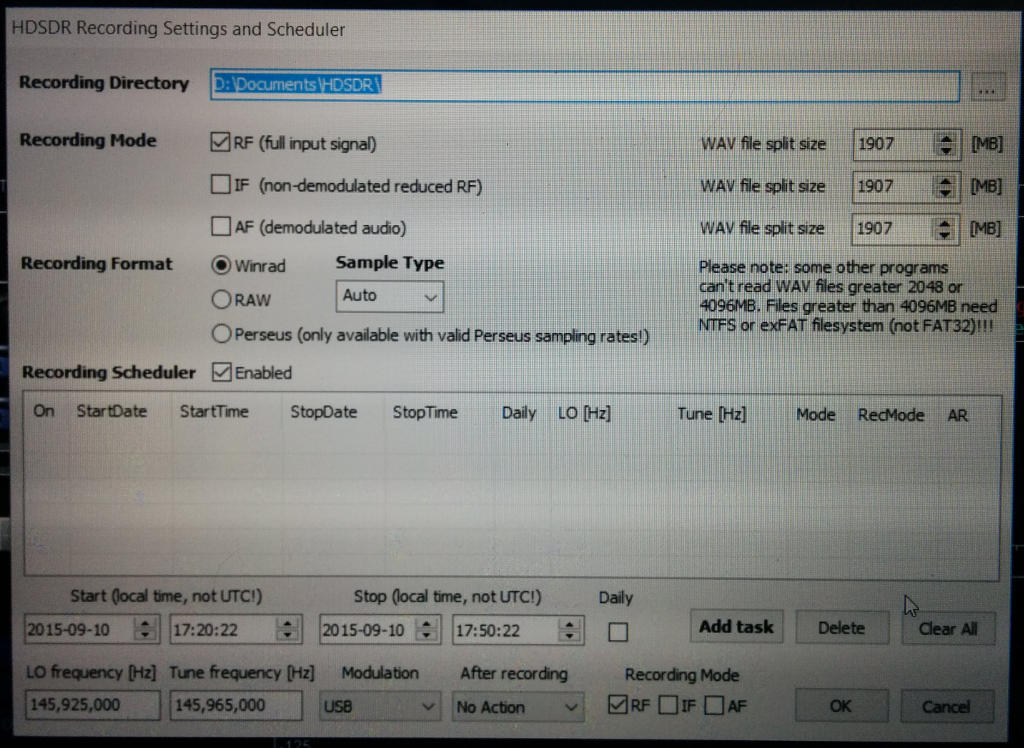Adjust the Stop time spinner arrows

pos(570,631)
